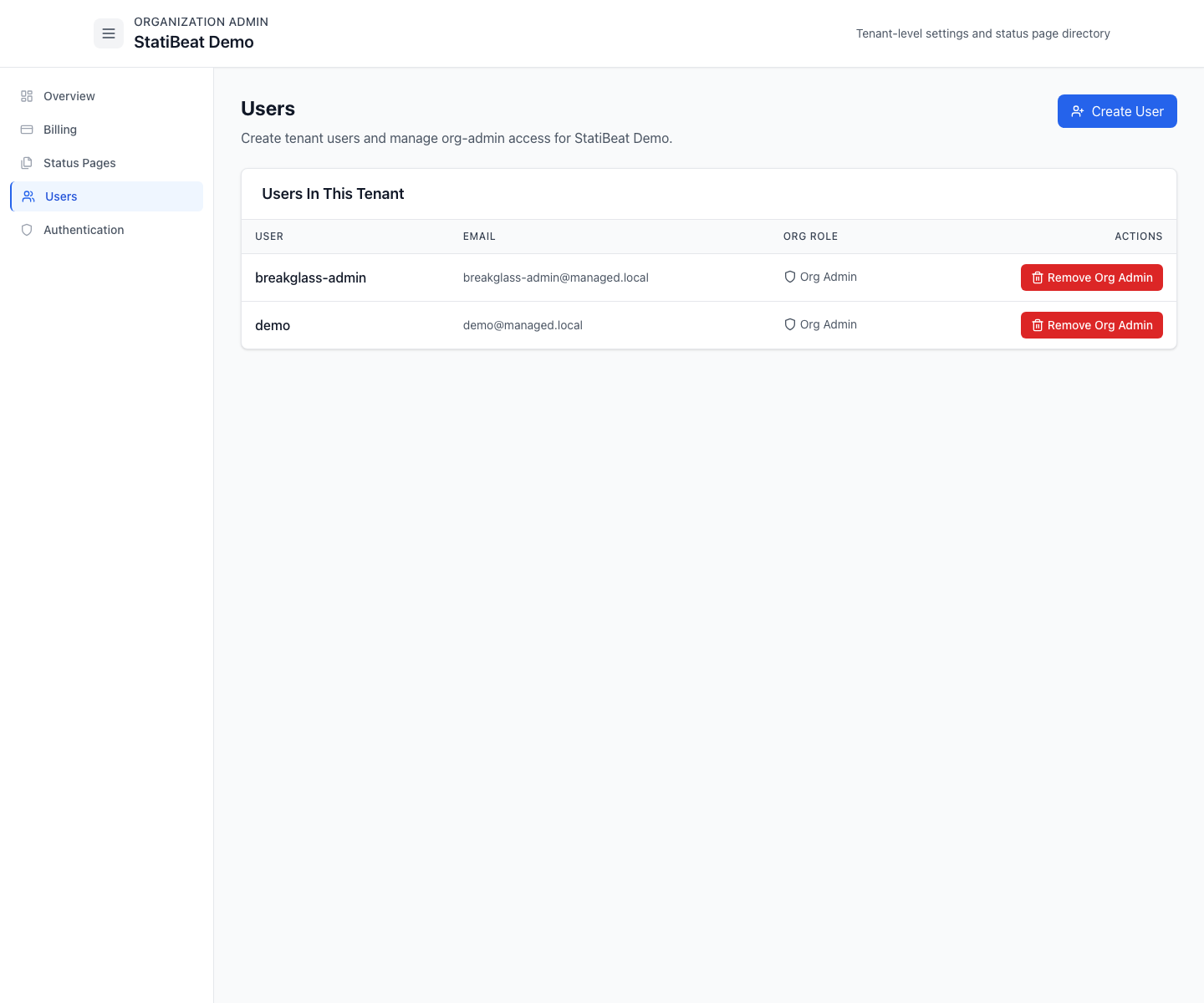This screenshot has height=1003, width=1204.
Task: Open the Authentication section
Action: (x=84, y=230)
